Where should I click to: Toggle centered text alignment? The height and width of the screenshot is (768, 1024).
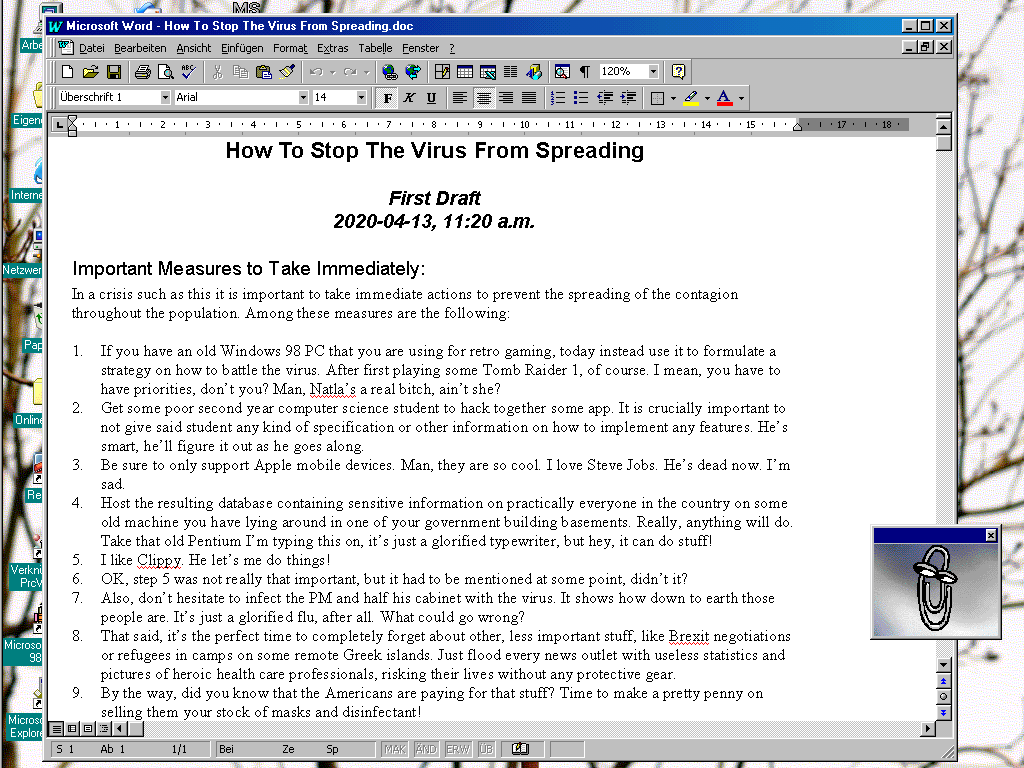[x=483, y=98]
